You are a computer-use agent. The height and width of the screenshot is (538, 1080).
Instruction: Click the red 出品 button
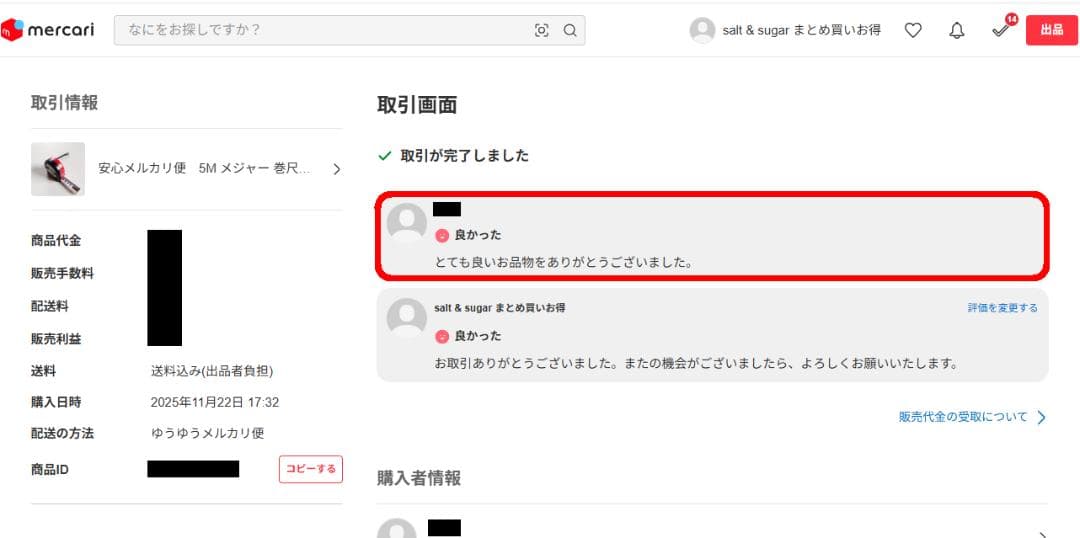pos(1051,30)
